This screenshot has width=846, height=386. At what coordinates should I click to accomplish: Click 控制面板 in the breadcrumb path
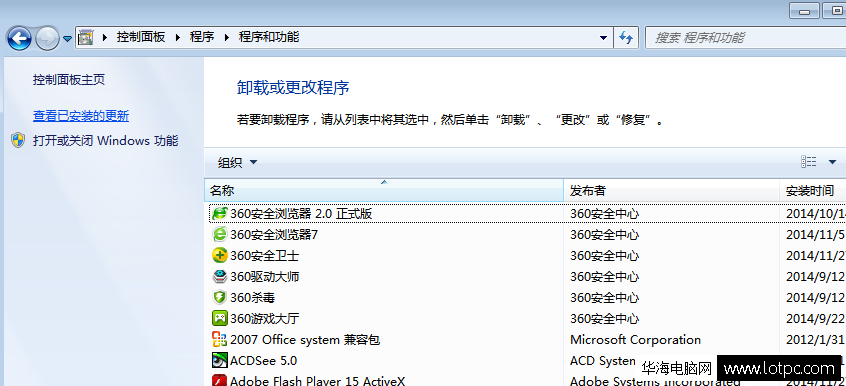coord(141,37)
